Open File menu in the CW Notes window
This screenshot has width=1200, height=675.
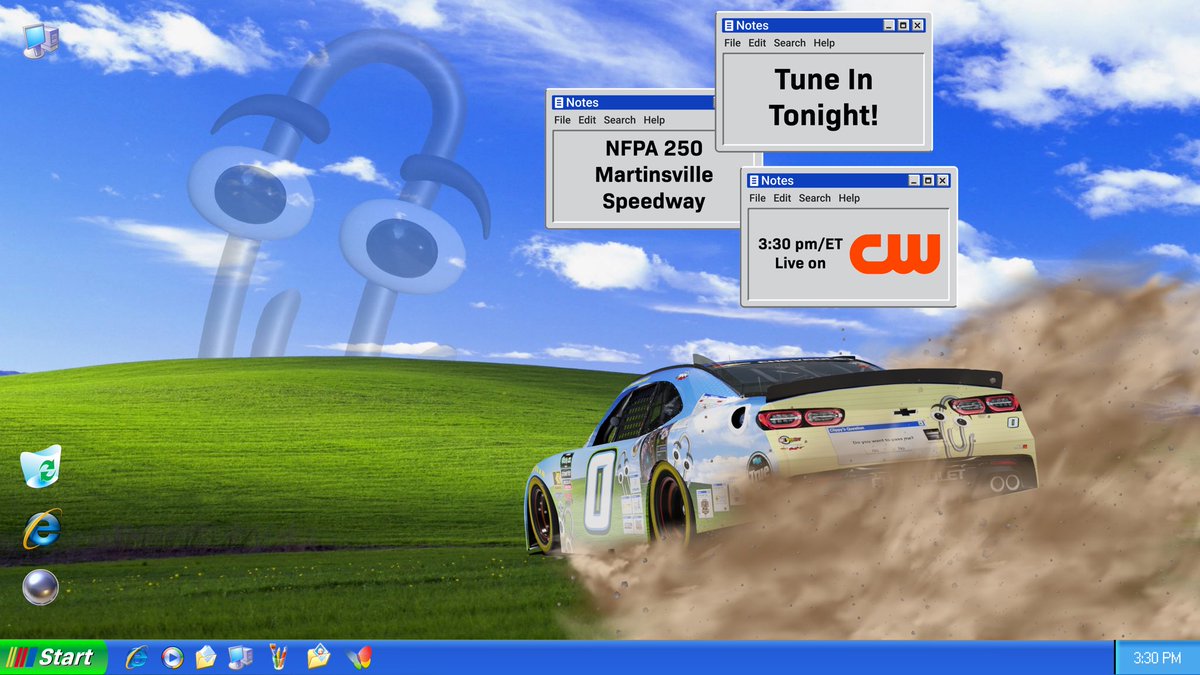757,198
